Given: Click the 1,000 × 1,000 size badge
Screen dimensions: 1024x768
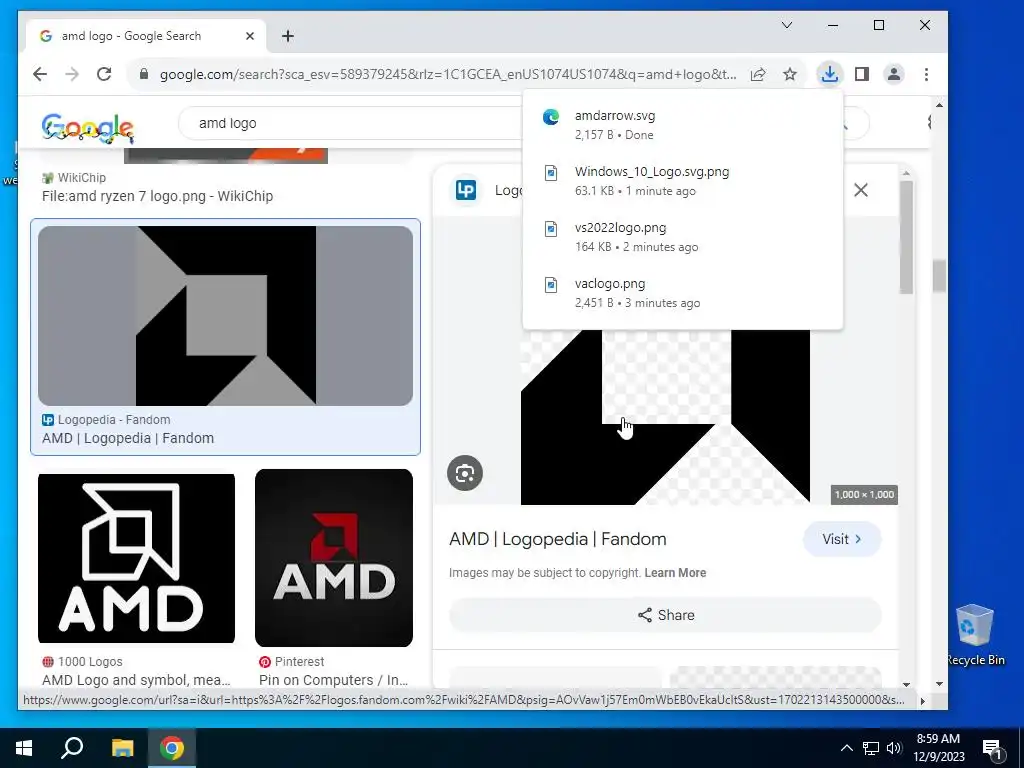Looking at the screenshot, I should [x=864, y=494].
